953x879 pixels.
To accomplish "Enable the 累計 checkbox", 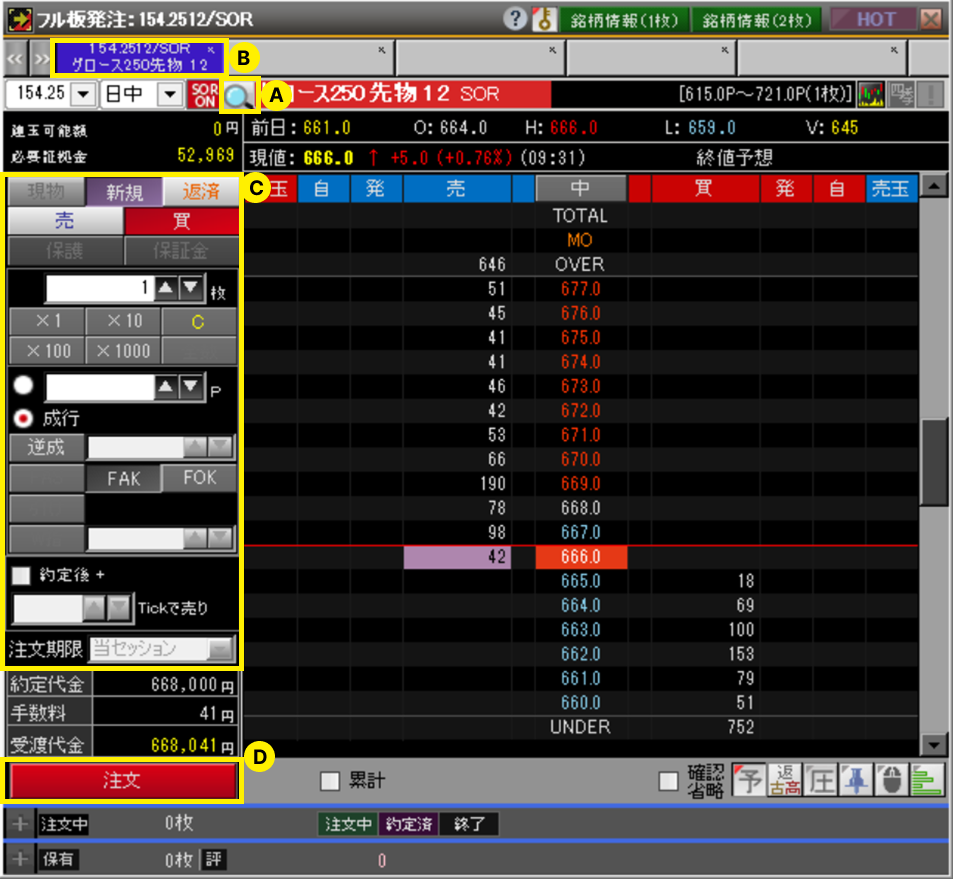I will pos(329,781).
